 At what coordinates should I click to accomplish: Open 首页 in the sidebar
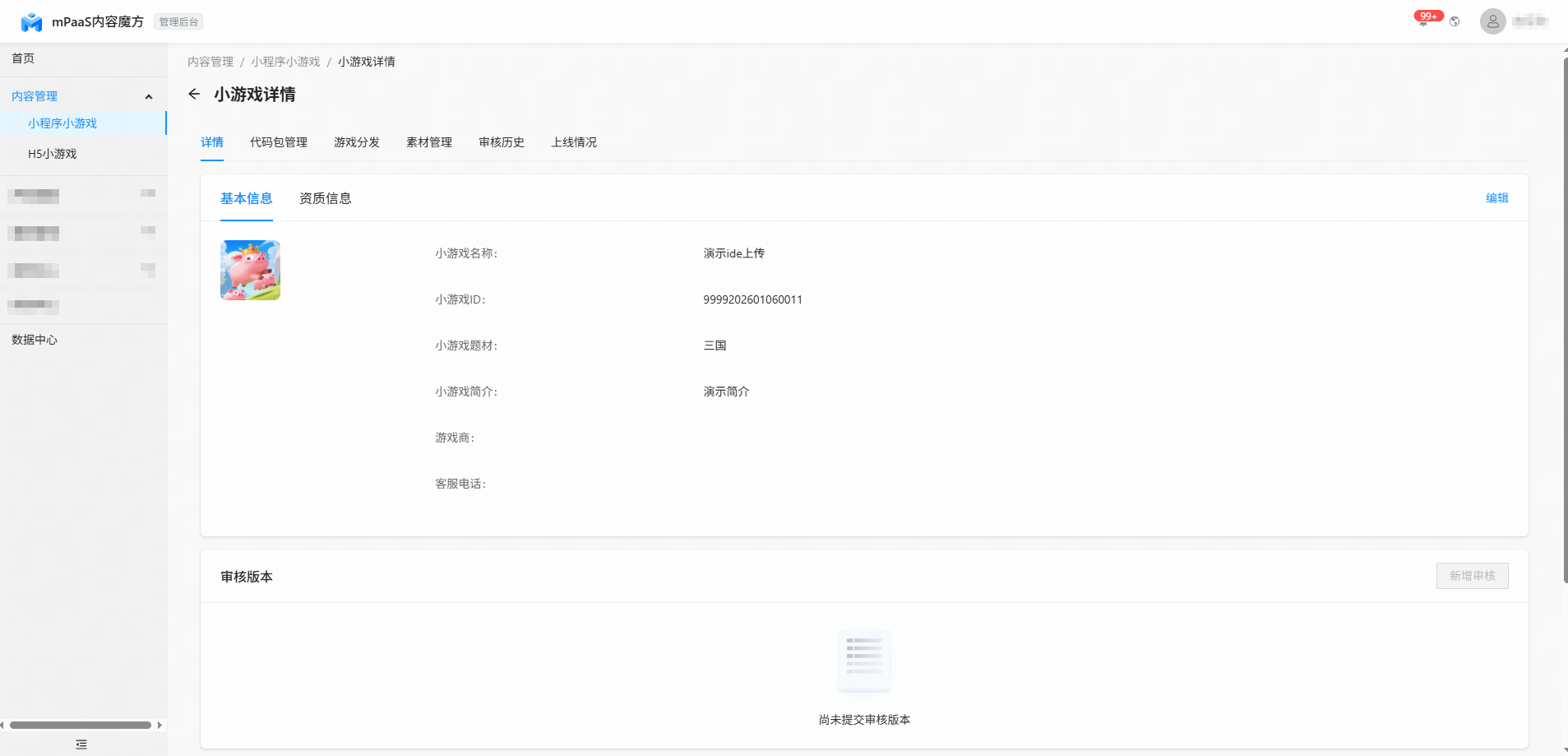pos(23,58)
